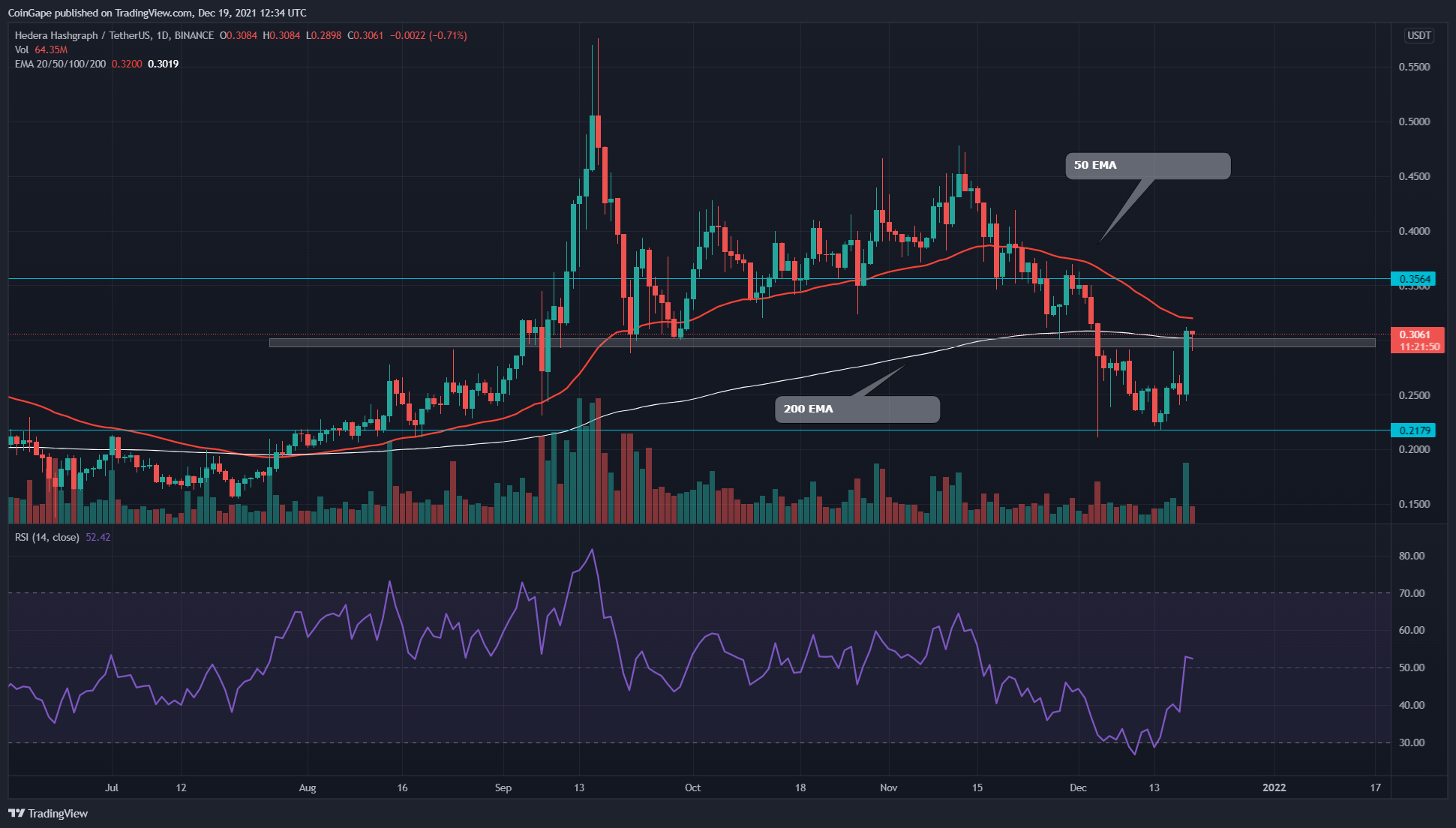Image resolution: width=1456 pixels, height=828 pixels.
Task: Click the high price H0.3084 value
Action: click(281, 35)
